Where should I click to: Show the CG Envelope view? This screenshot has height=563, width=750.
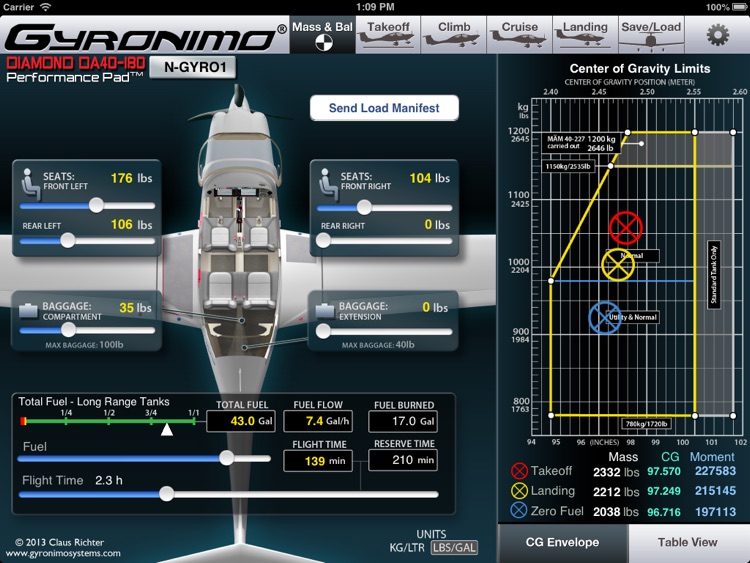[562, 542]
